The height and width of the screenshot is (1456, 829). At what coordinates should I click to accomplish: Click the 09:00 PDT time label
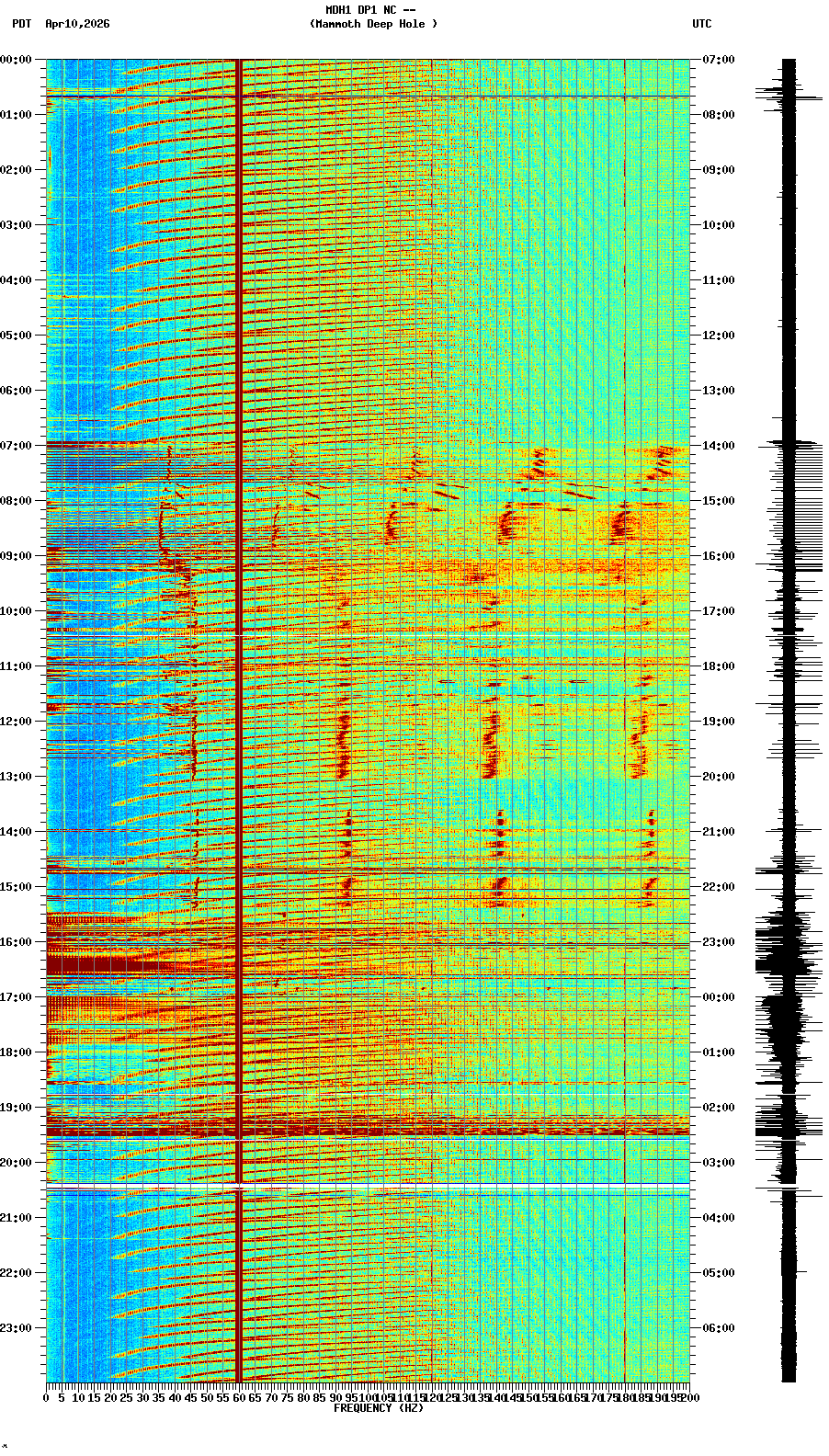click(x=17, y=556)
